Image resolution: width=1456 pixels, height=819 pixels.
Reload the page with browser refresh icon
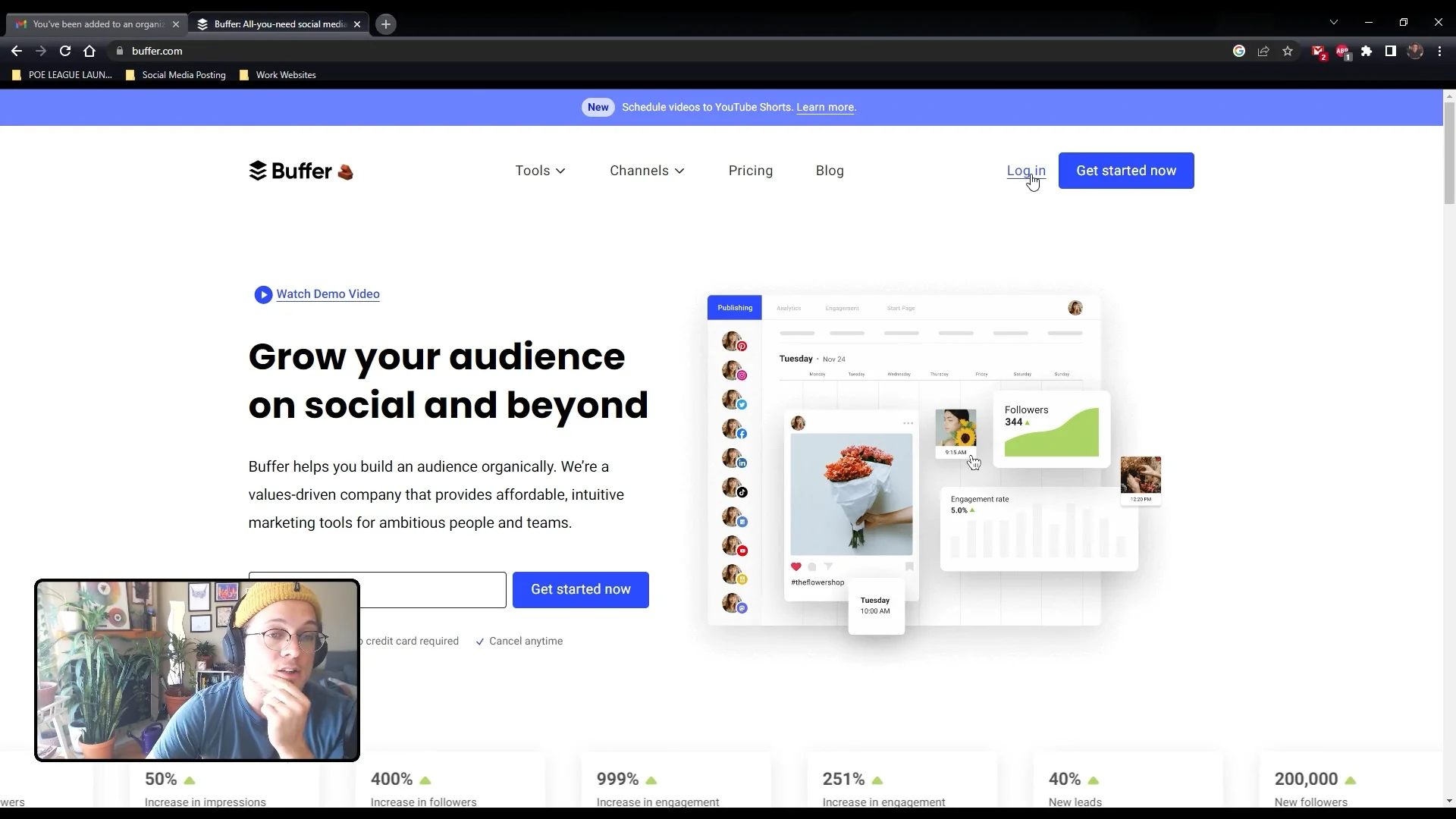tap(65, 51)
